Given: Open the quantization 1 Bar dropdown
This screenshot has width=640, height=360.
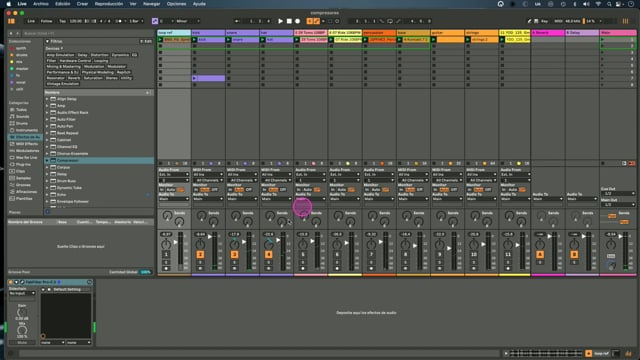Looking at the screenshot, I should coord(136,21).
